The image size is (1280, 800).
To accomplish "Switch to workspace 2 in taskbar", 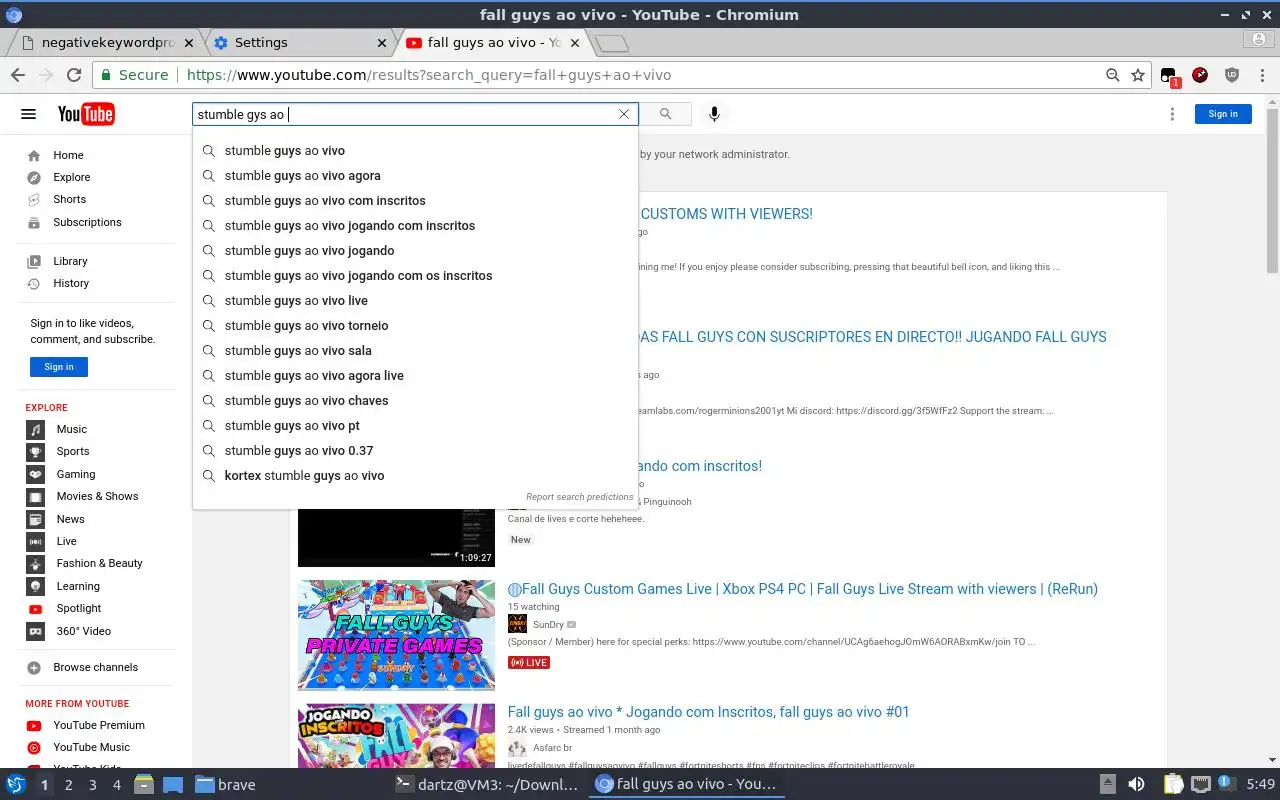I will click(69, 785).
